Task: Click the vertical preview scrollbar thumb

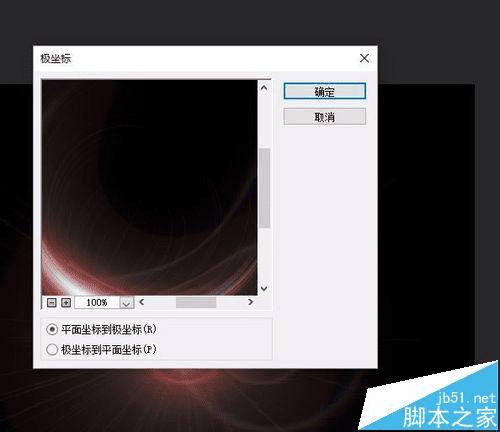Action: pyautogui.click(x=264, y=188)
